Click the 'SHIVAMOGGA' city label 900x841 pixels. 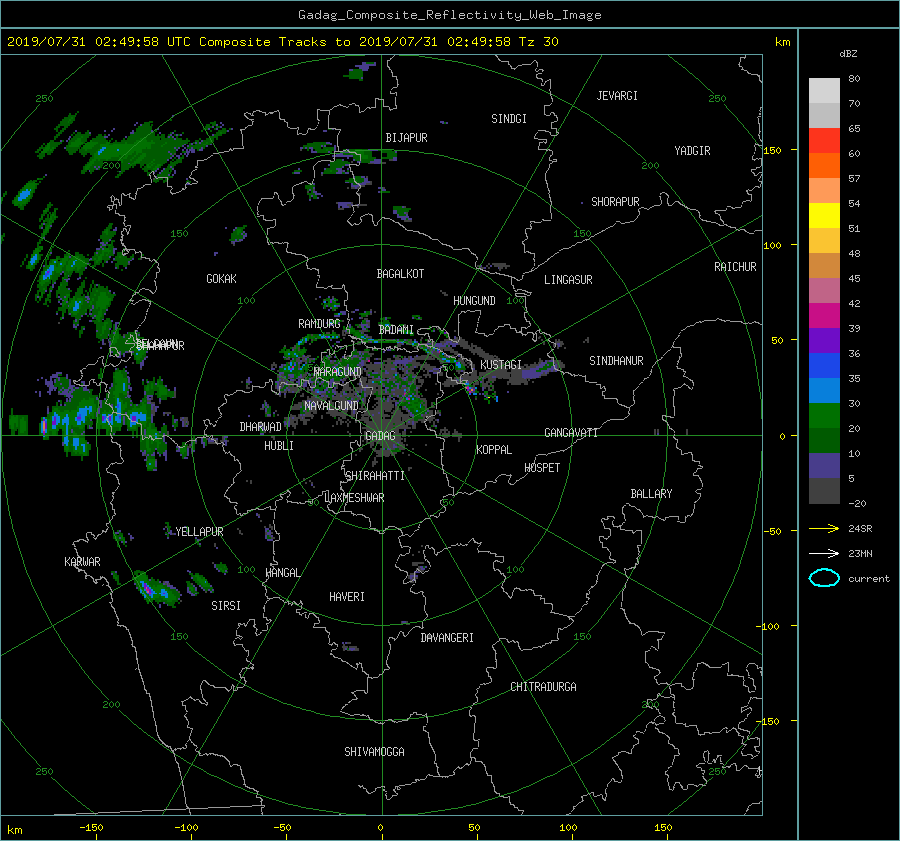pyautogui.click(x=374, y=752)
